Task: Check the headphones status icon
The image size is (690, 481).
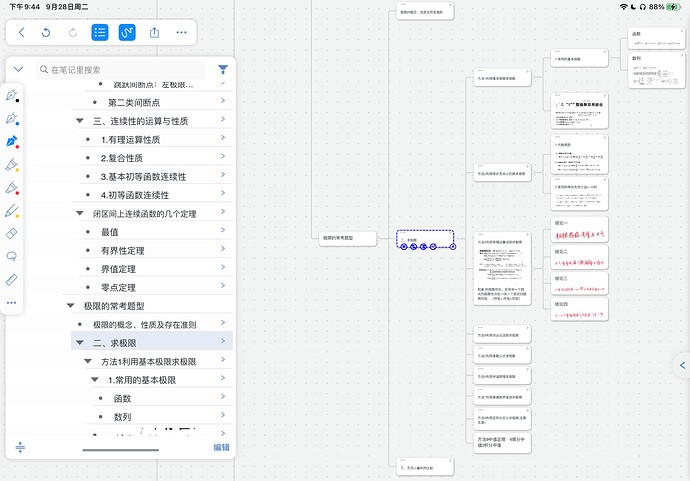Action: tap(642, 7)
